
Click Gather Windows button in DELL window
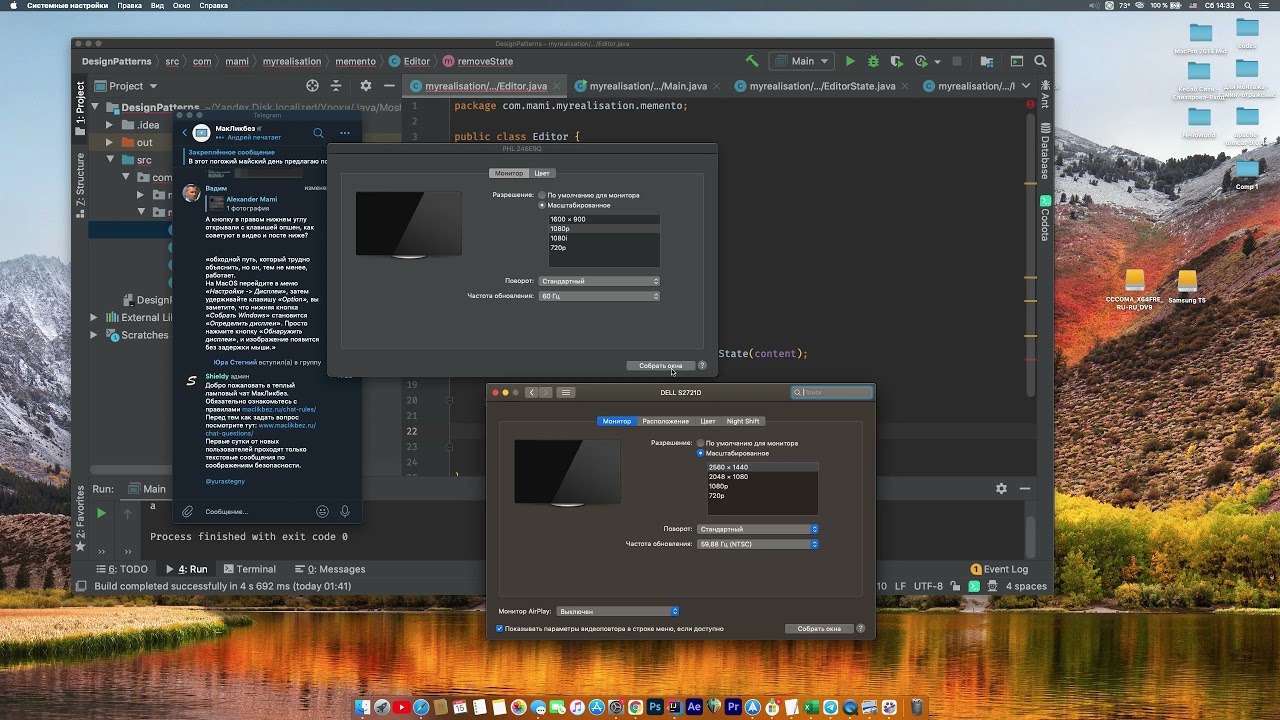coord(819,629)
